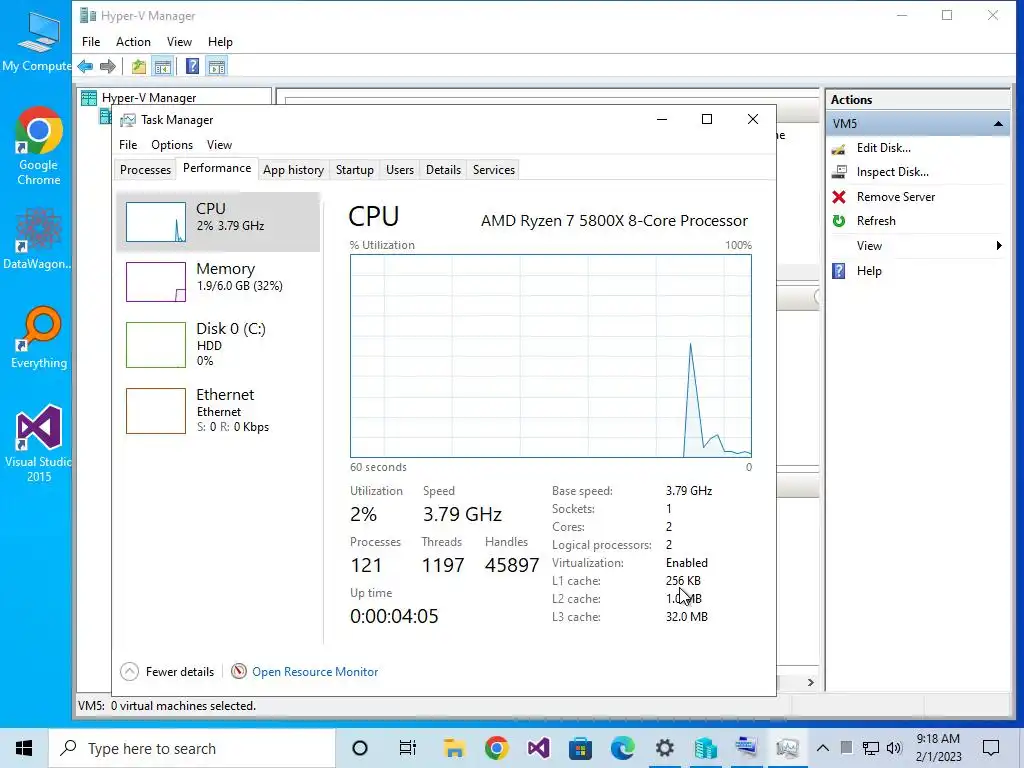Open the notification center icon
The image size is (1024, 768).
991,748
